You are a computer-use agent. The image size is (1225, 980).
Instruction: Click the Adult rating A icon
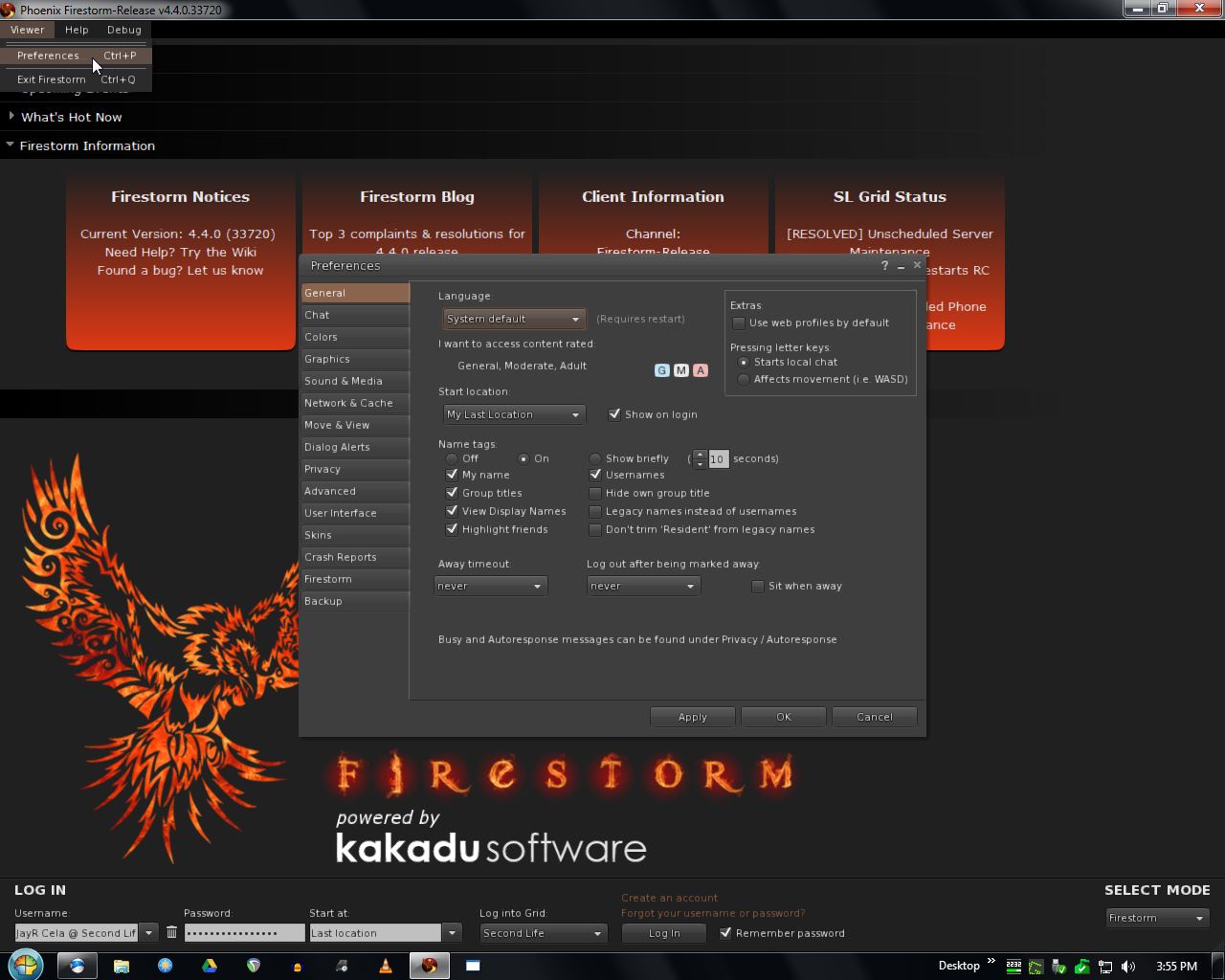point(700,370)
